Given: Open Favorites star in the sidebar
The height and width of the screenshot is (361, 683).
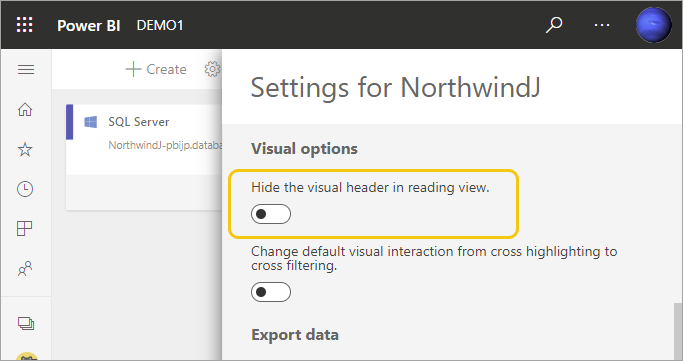Looking at the screenshot, I should pos(25,150).
